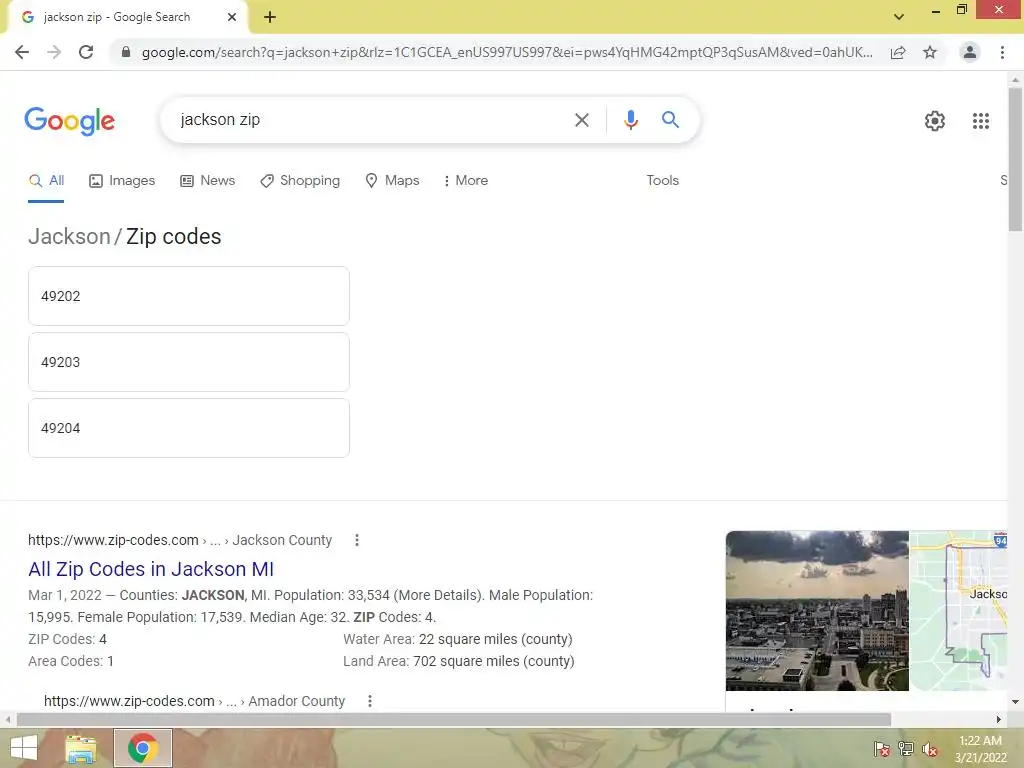
Task: Expand the More search options
Action: (466, 181)
